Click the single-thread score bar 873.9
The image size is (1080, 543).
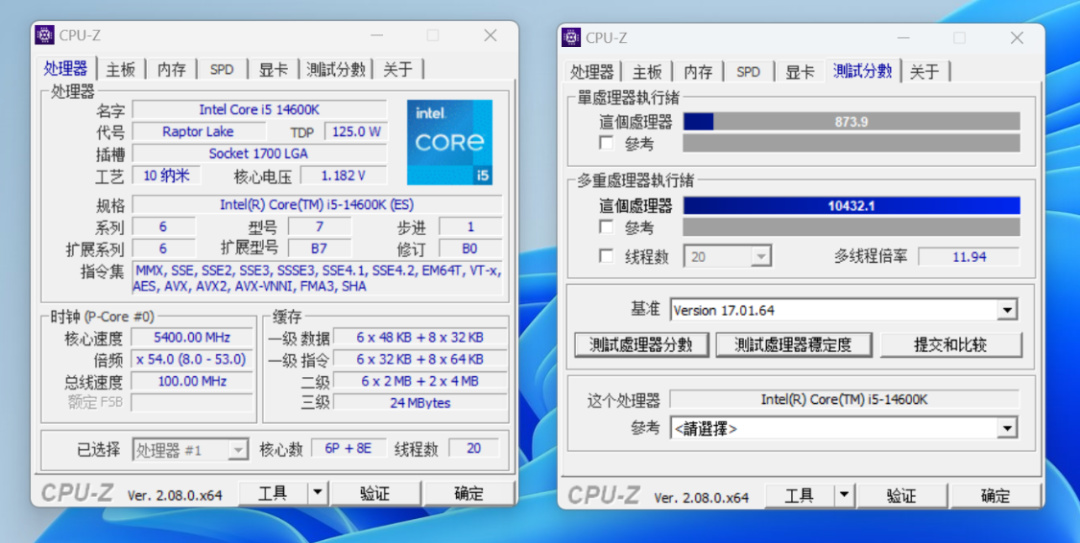point(851,122)
